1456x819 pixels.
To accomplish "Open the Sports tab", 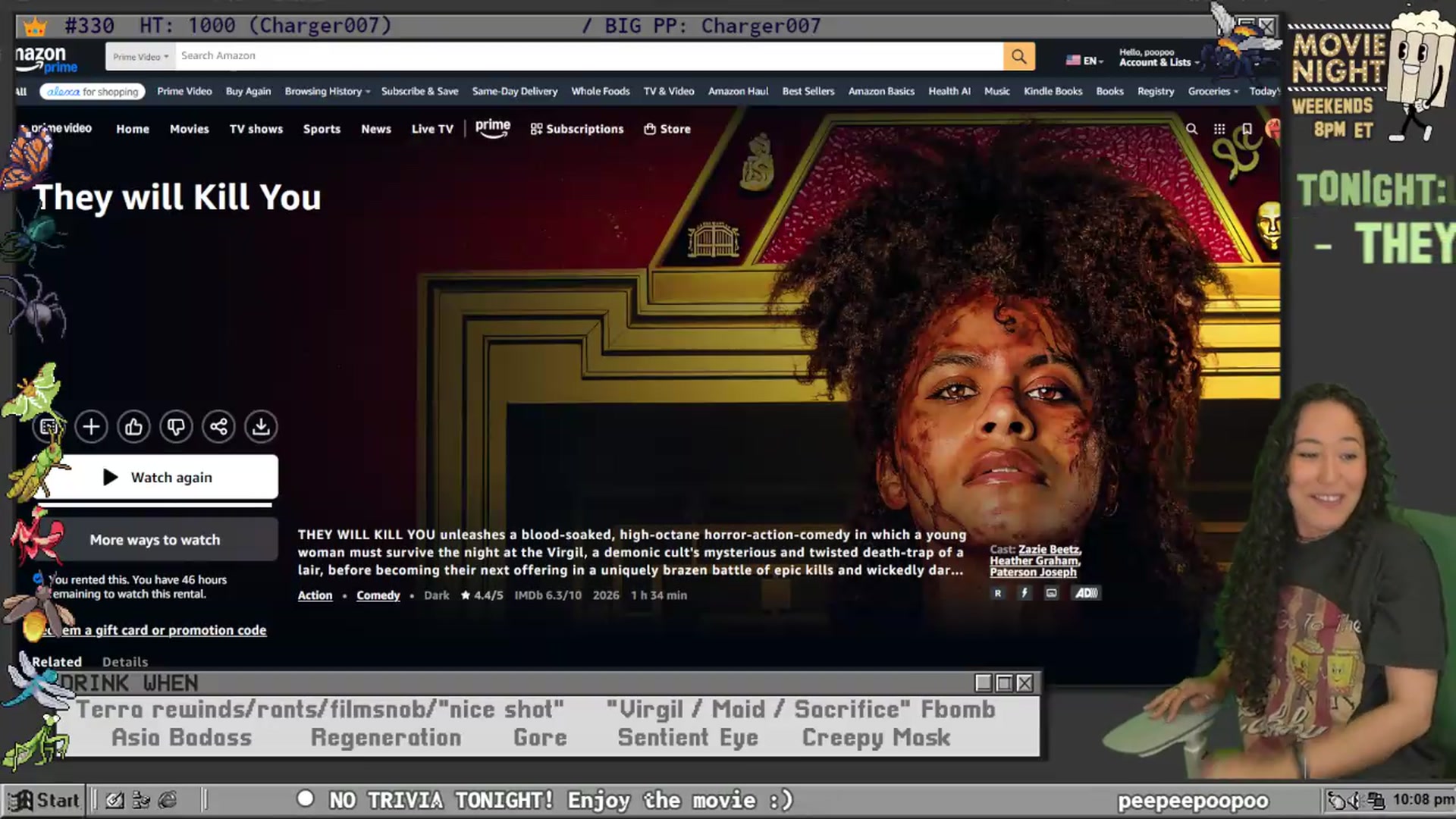I will coord(322,129).
